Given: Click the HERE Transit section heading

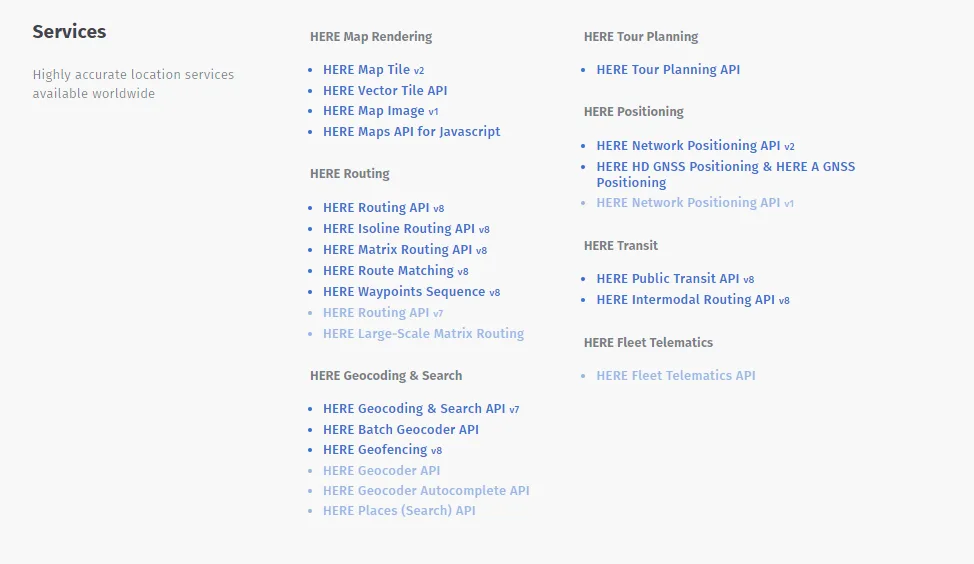Looking at the screenshot, I should click(x=621, y=246).
